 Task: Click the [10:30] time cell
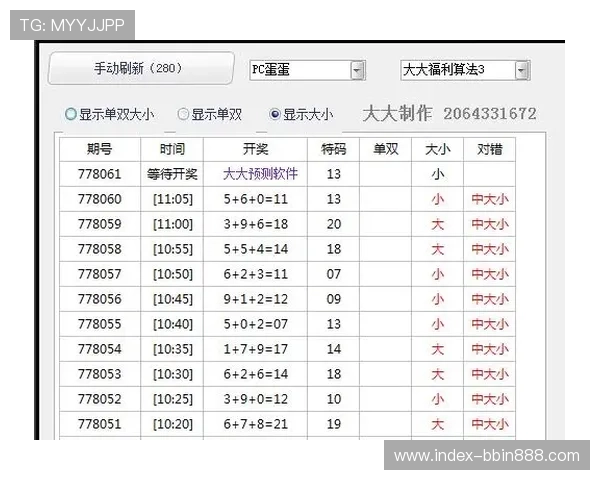tap(172, 374)
